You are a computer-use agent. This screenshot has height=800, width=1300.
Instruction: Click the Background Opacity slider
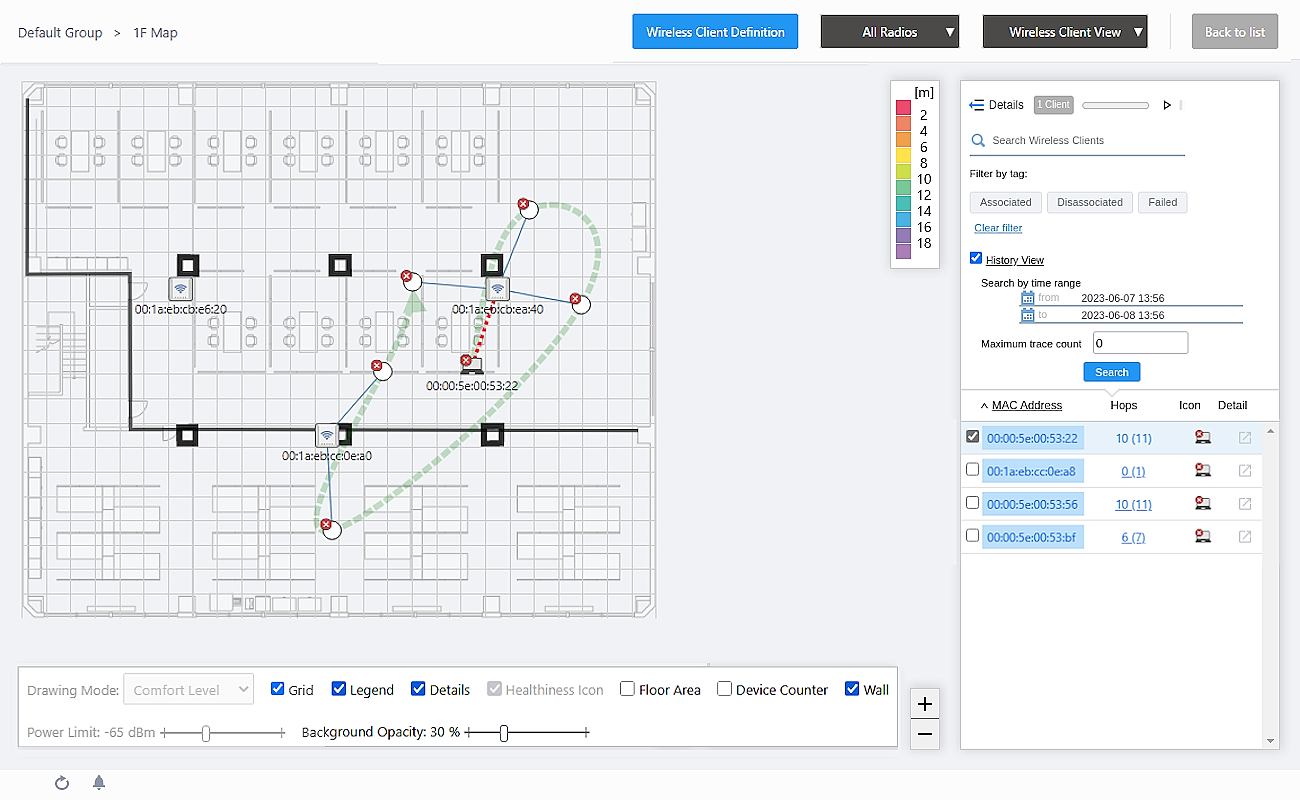tap(504, 733)
